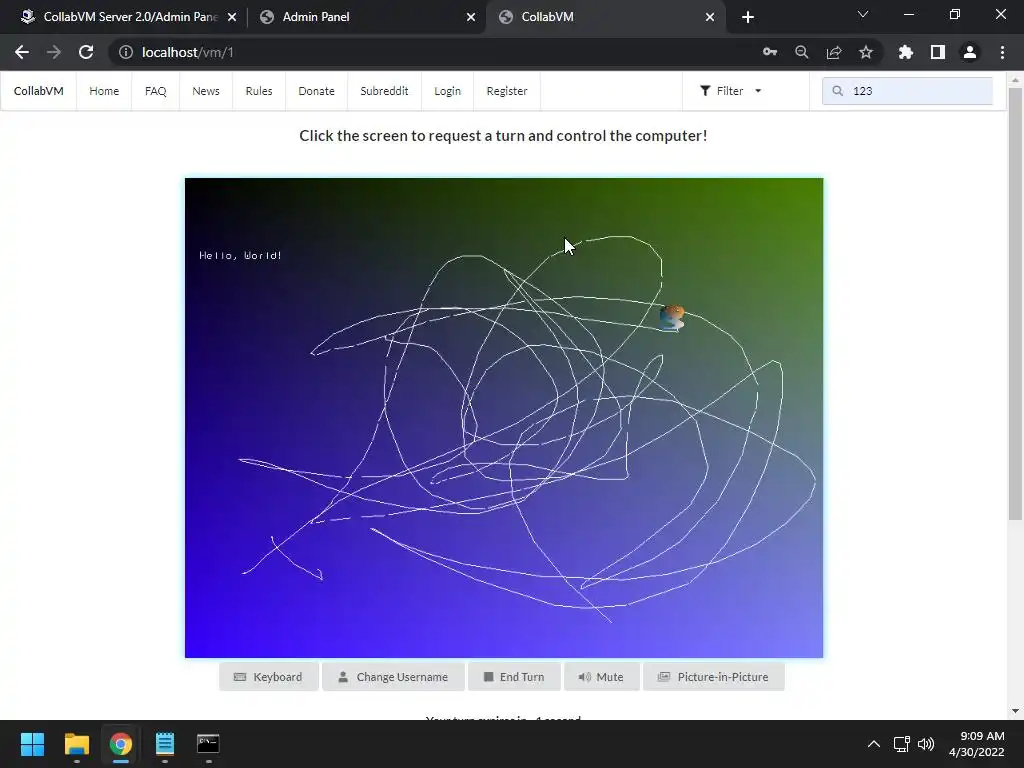Close the CollabVM Server 2.0/Admin Panel tab
The width and height of the screenshot is (1024, 768).
point(232,17)
